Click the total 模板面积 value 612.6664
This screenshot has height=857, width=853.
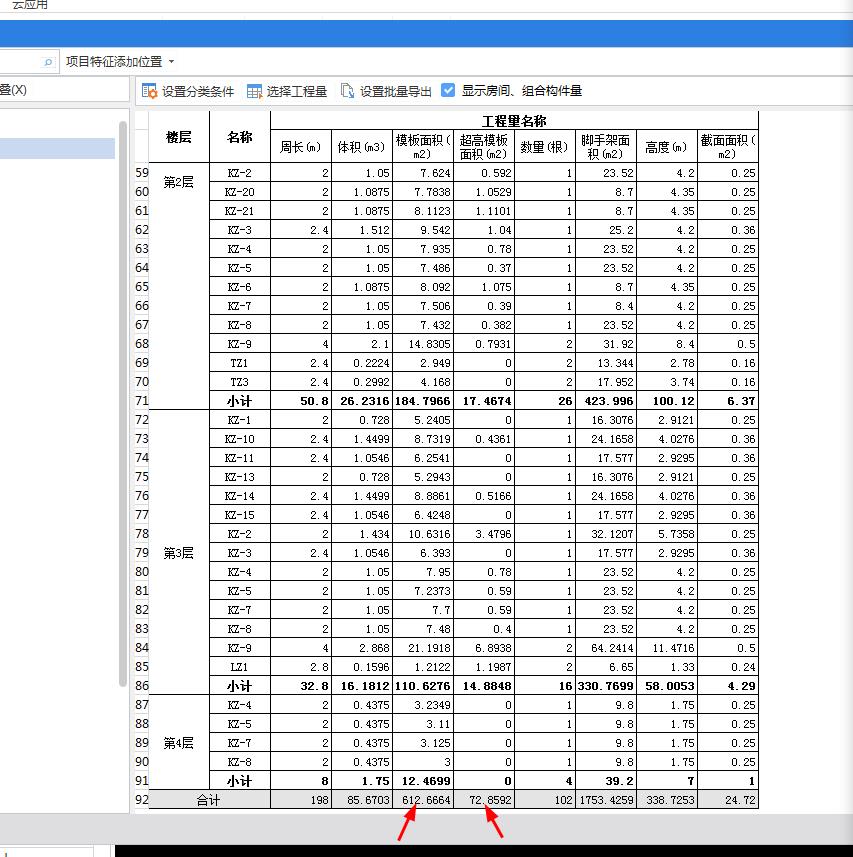(x=422, y=800)
